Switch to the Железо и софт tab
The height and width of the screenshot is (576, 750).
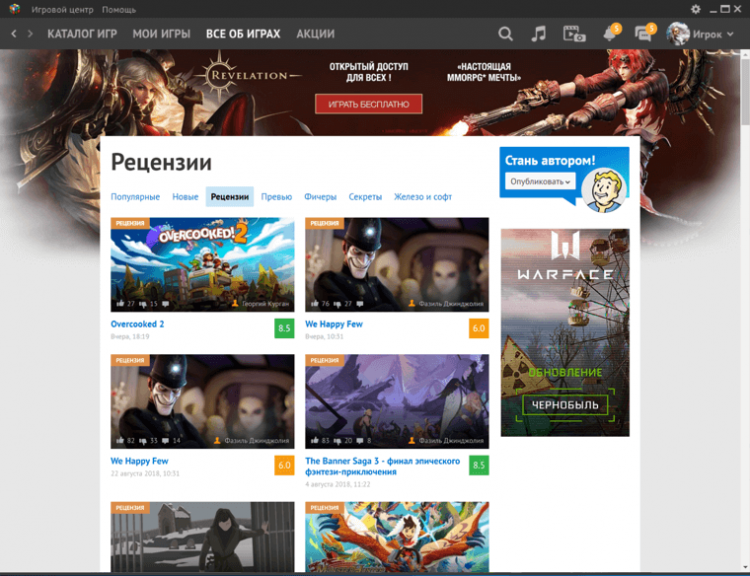tap(423, 197)
